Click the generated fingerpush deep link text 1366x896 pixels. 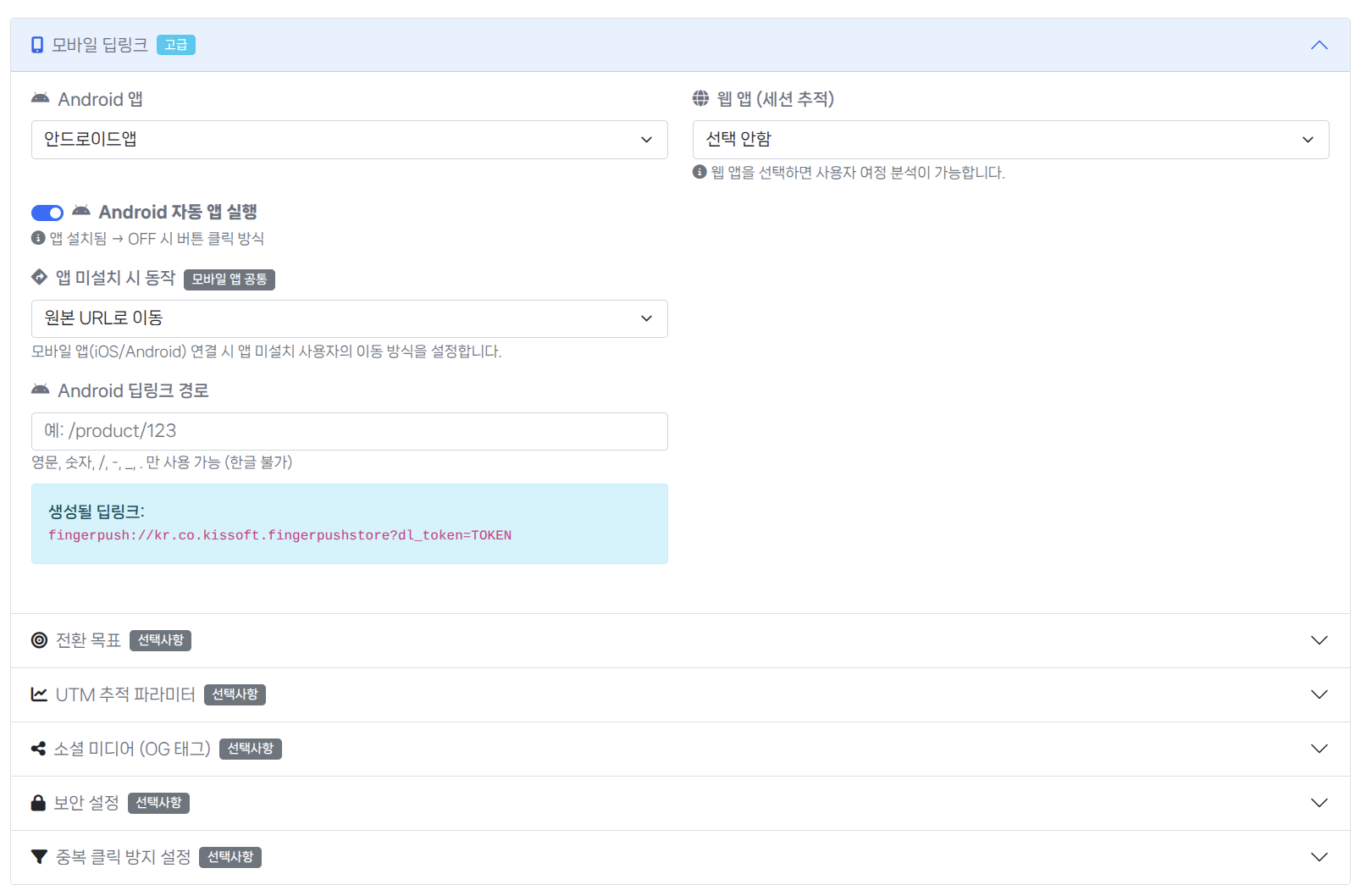pyautogui.click(x=279, y=535)
